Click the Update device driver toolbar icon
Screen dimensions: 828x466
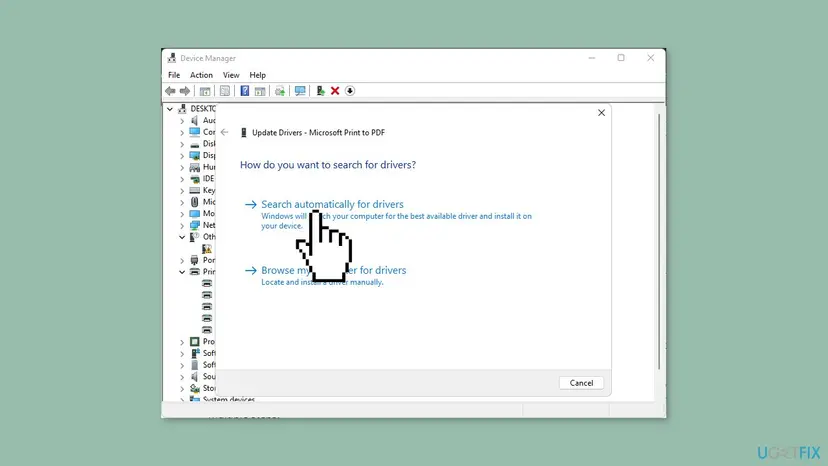click(x=280, y=91)
